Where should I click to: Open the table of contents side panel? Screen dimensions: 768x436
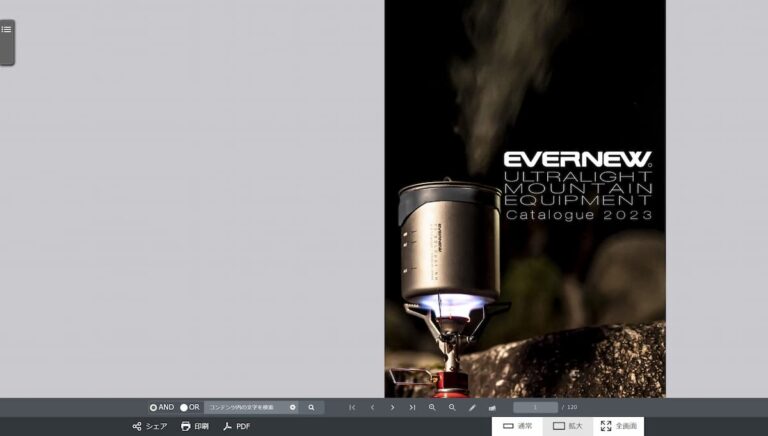tap(6, 30)
